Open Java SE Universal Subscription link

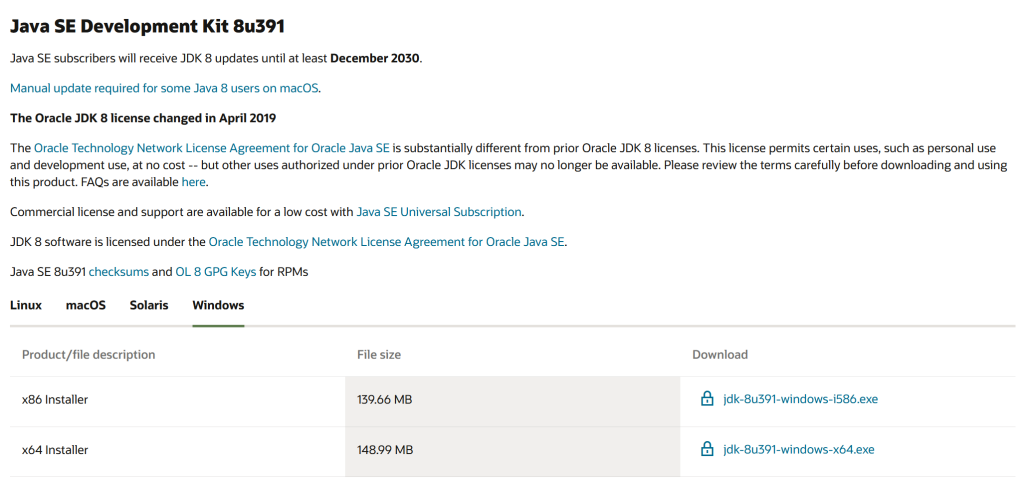(439, 212)
